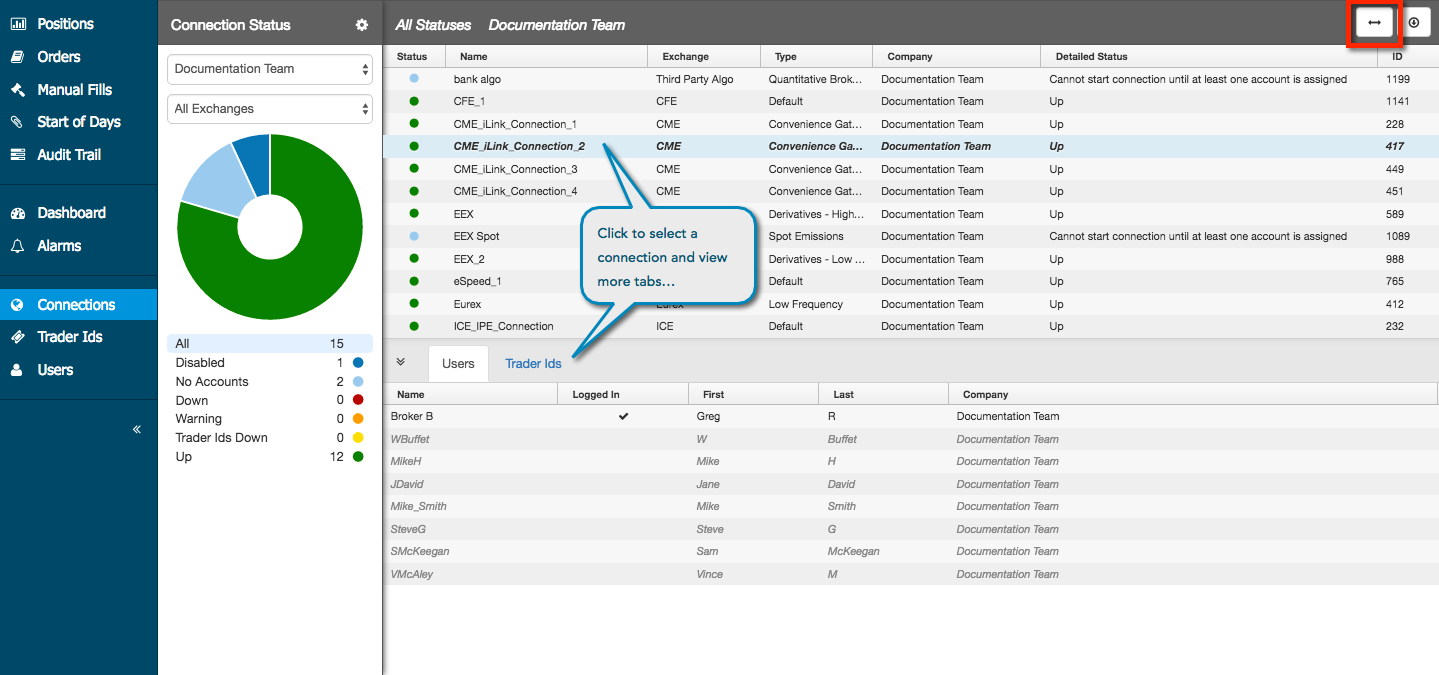
Task: Click the horizontal resize arrows button
Action: pyautogui.click(x=1374, y=22)
